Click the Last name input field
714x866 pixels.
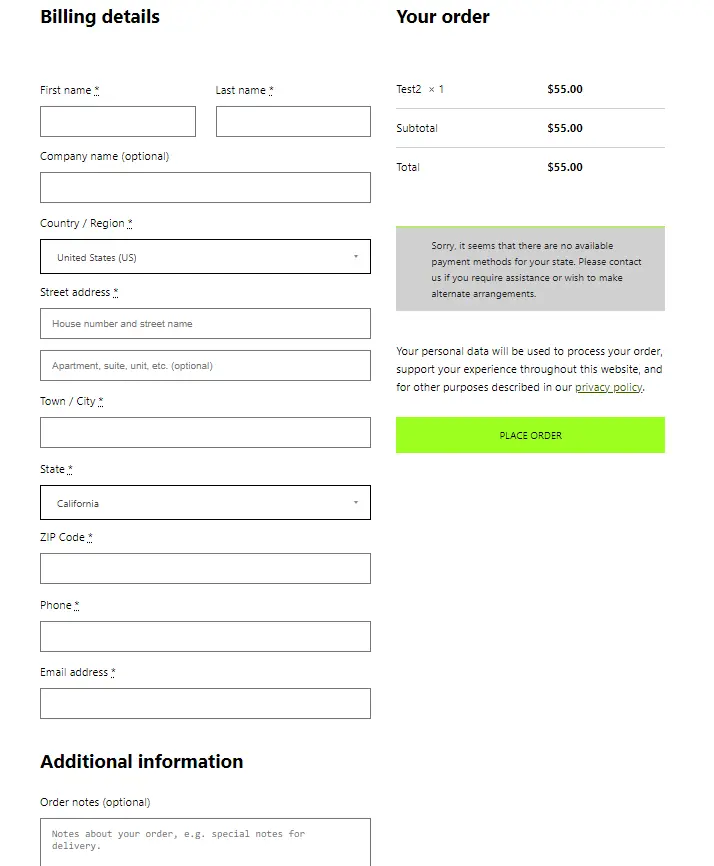click(292, 121)
